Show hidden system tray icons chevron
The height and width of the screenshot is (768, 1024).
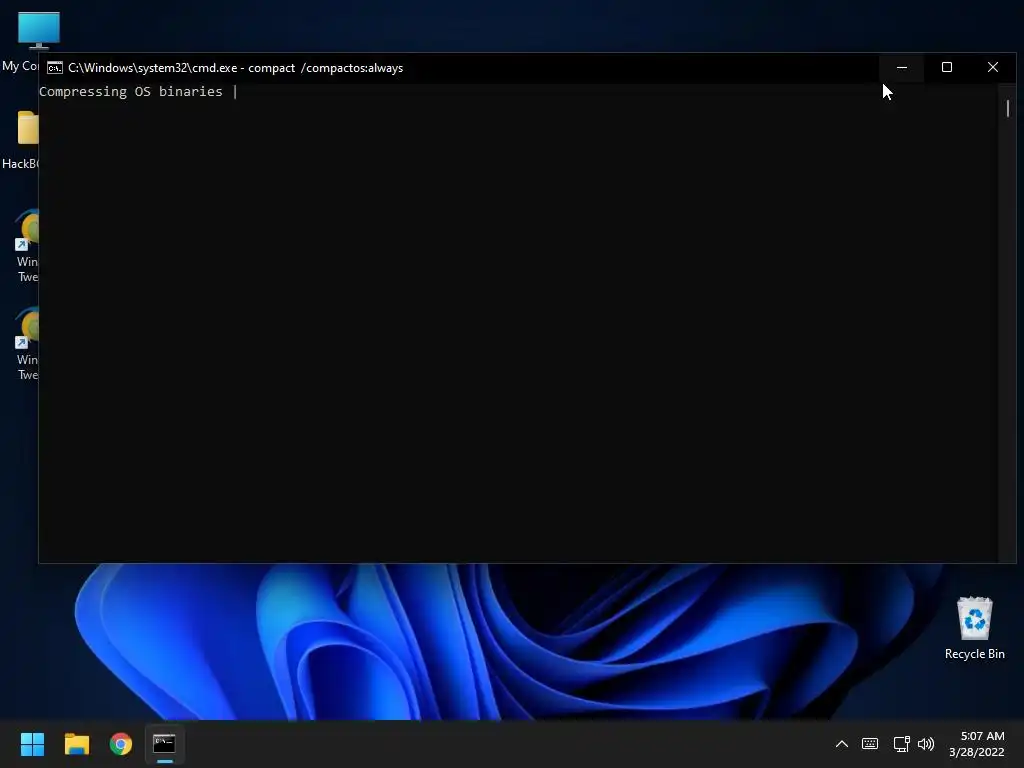click(x=842, y=743)
